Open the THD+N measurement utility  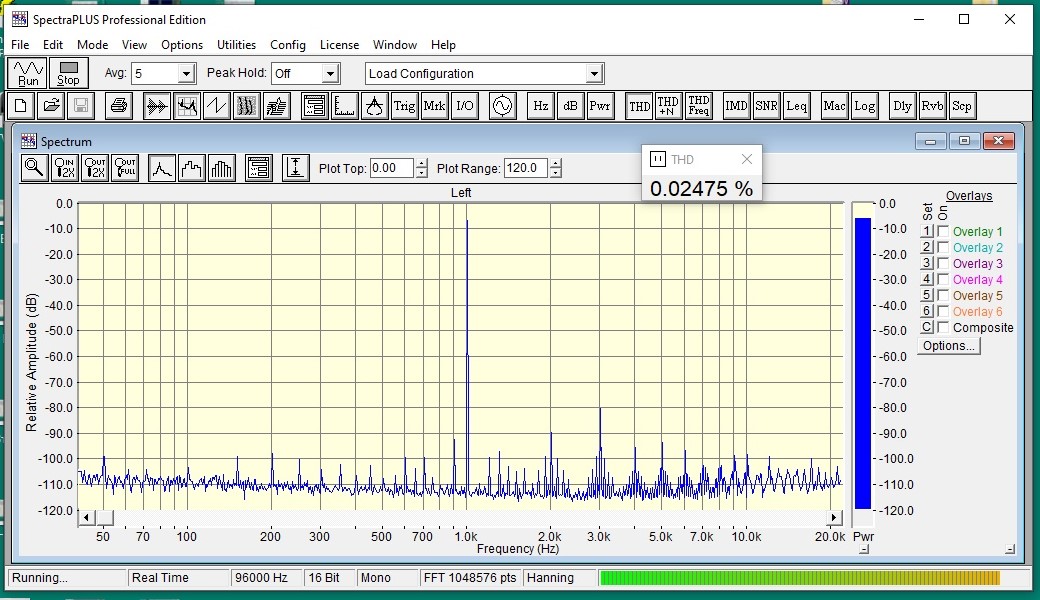(668, 106)
